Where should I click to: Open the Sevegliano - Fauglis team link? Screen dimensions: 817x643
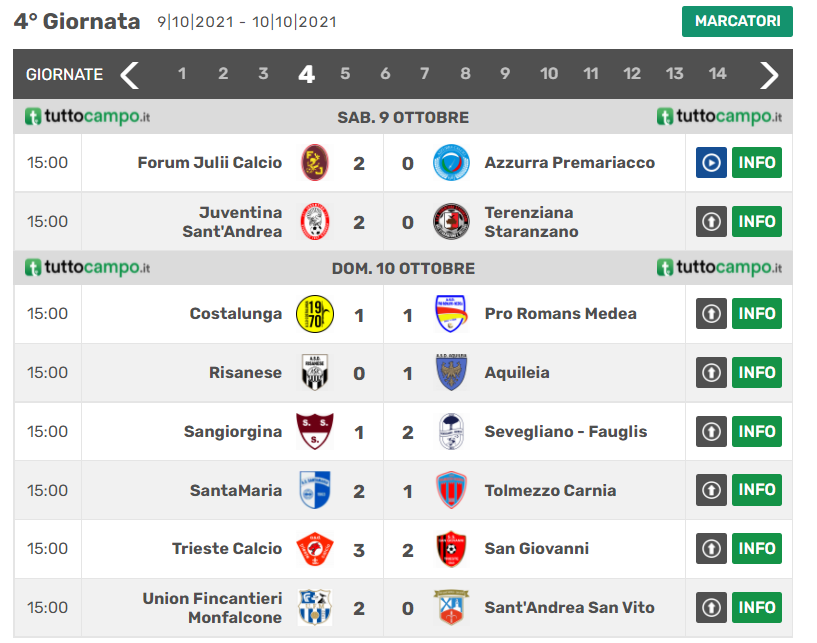click(566, 431)
